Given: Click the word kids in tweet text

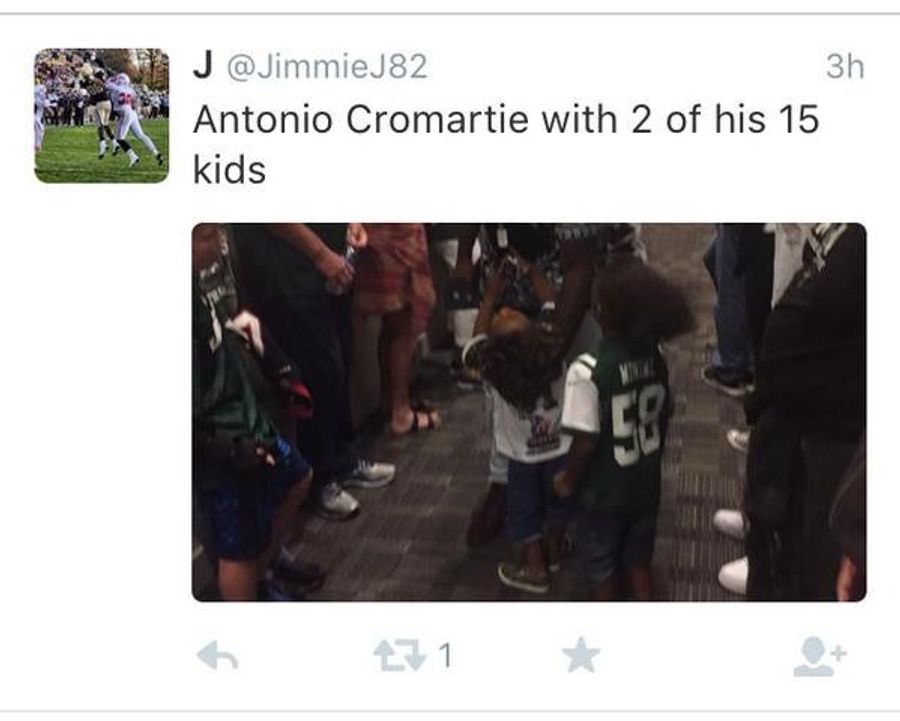Looking at the screenshot, I should pyautogui.click(x=230, y=170).
